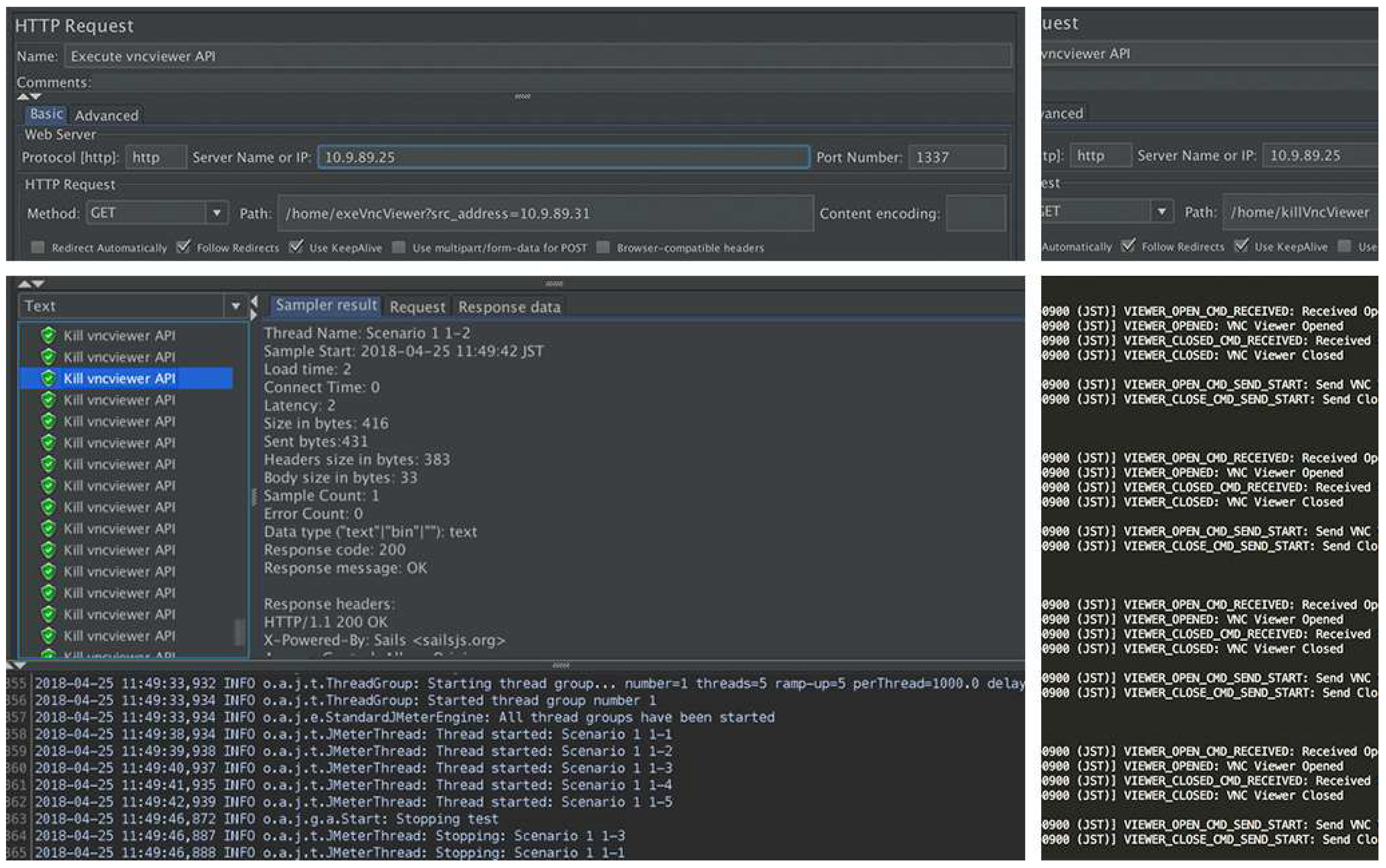
Task: Click the Comments field in HTTP Request
Action: tap(551, 83)
